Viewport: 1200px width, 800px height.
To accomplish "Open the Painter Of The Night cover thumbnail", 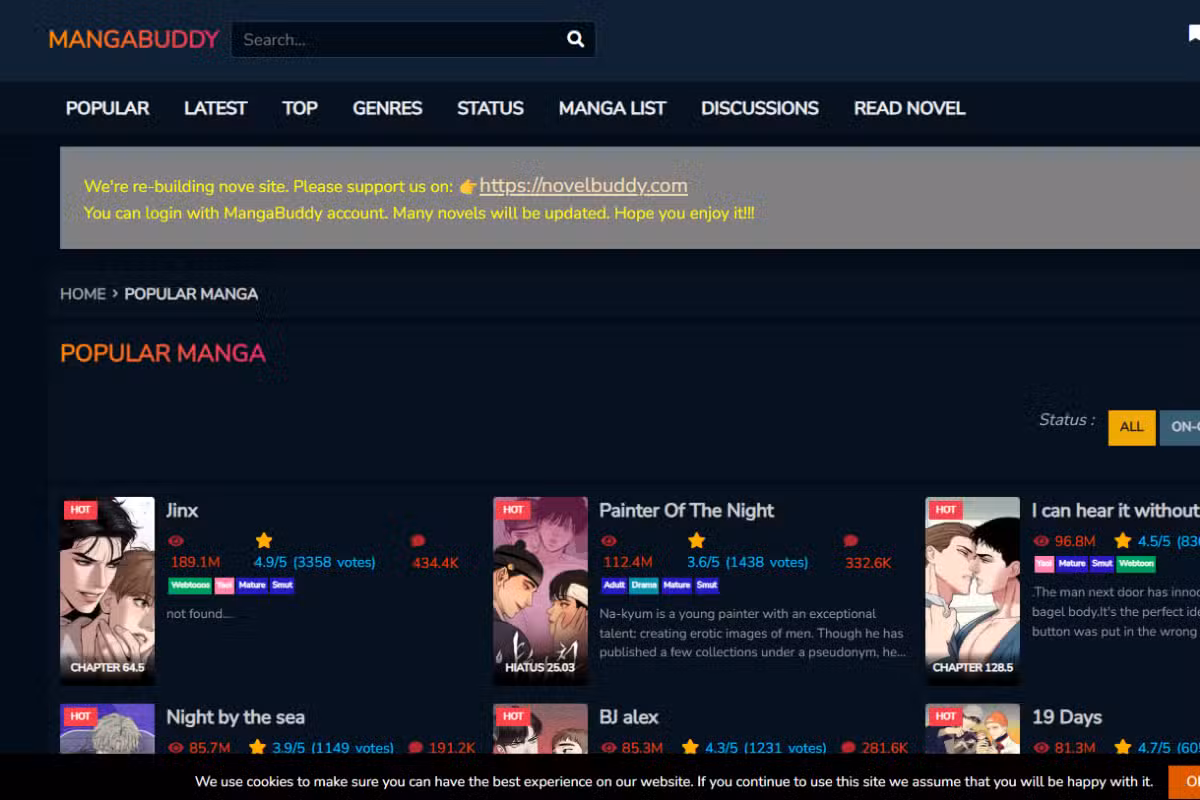I will click(540, 590).
